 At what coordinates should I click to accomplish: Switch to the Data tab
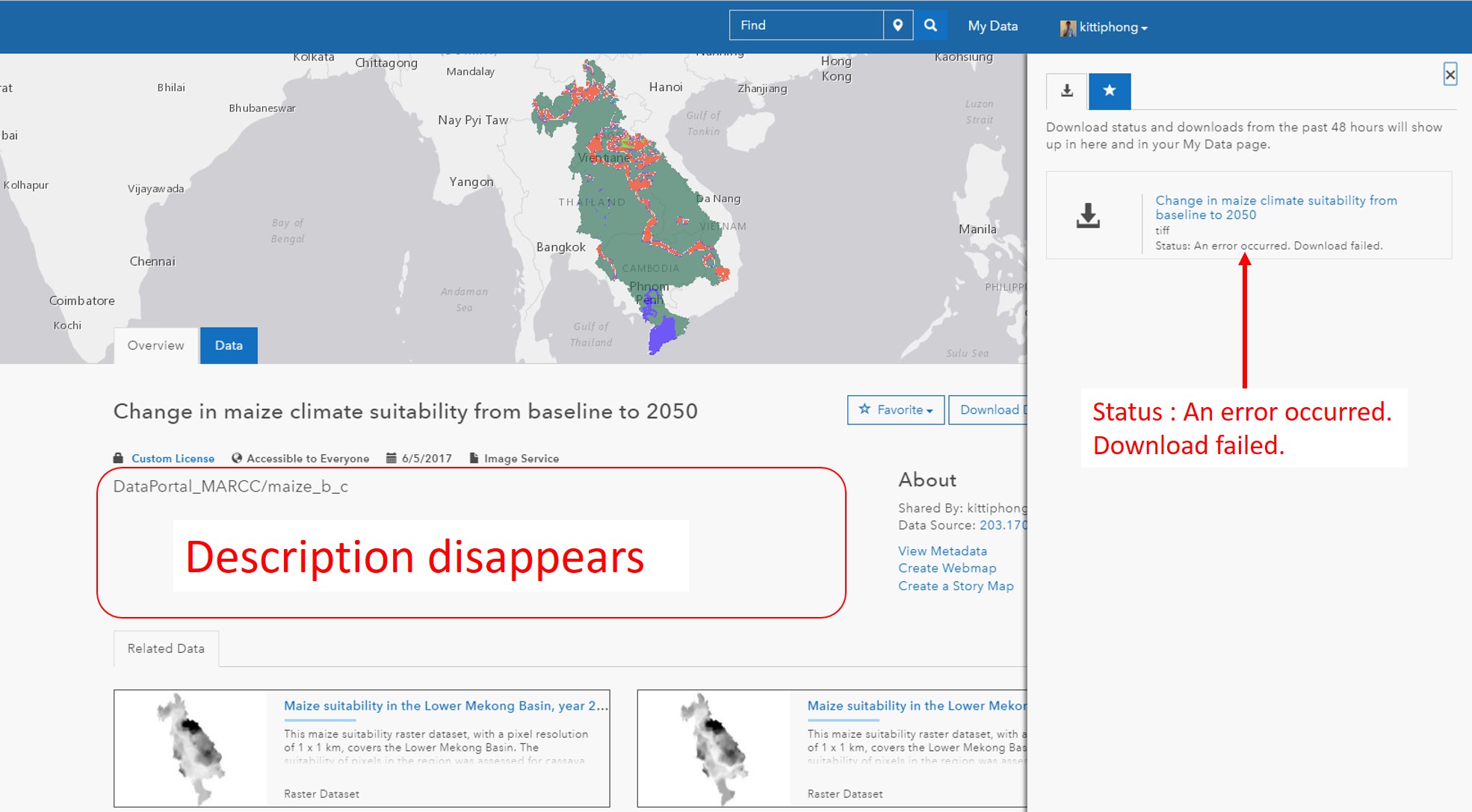pyautogui.click(x=229, y=346)
